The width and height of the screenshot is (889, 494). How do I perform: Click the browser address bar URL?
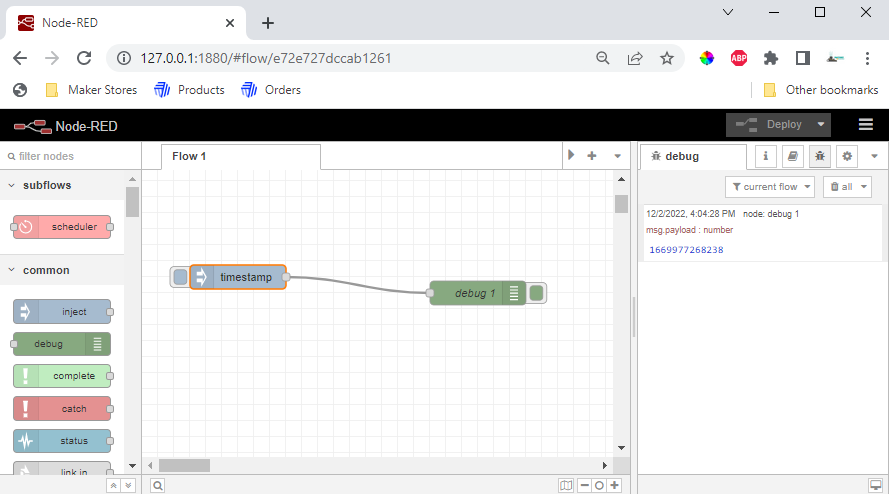pyautogui.click(x=266, y=58)
